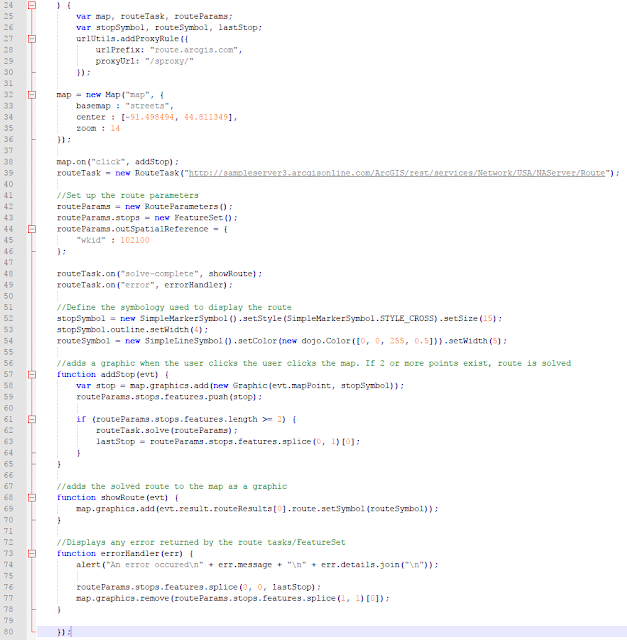Click routeTask.solve(routeParams) on line 62

[x=167, y=430]
